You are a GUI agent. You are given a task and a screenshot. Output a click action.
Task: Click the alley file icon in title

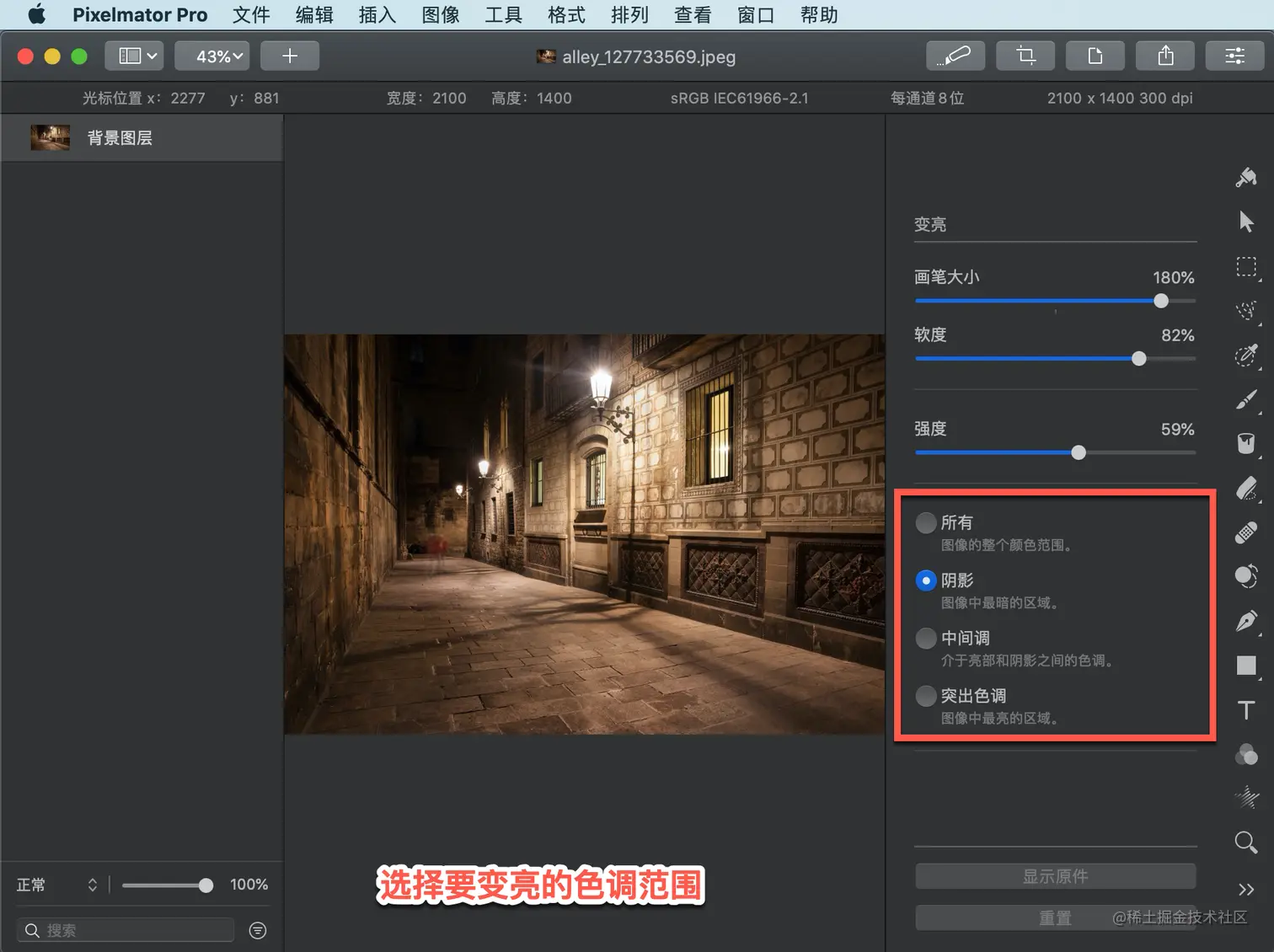[546, 56]
